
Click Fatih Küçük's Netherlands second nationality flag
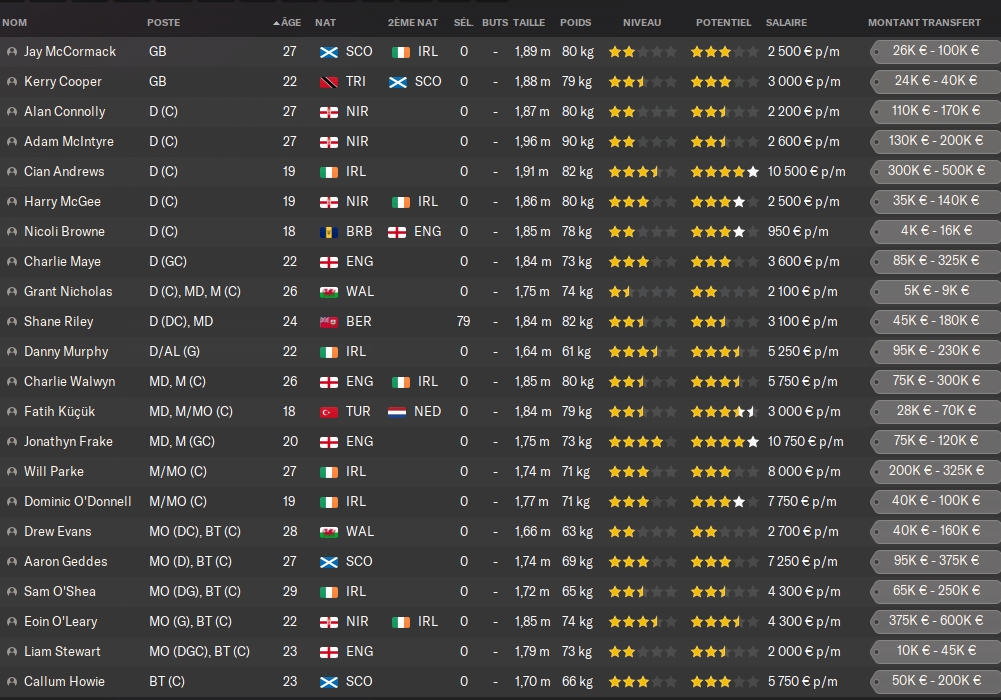397,412
